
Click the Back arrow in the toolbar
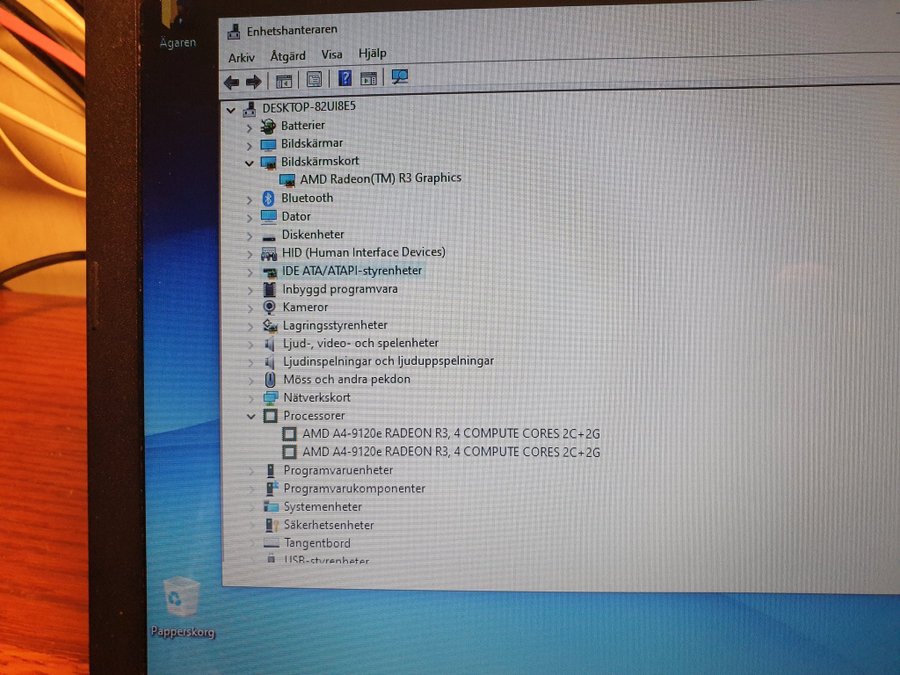[231, 81]
